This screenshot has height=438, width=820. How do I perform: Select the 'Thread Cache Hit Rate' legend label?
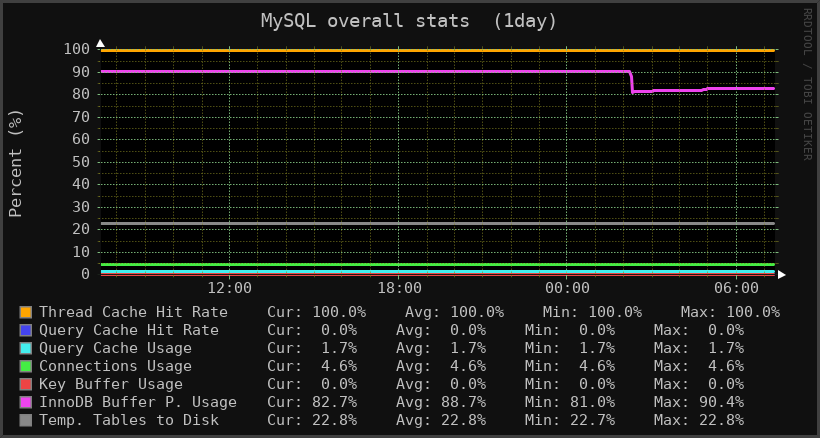tap(133, 312)
